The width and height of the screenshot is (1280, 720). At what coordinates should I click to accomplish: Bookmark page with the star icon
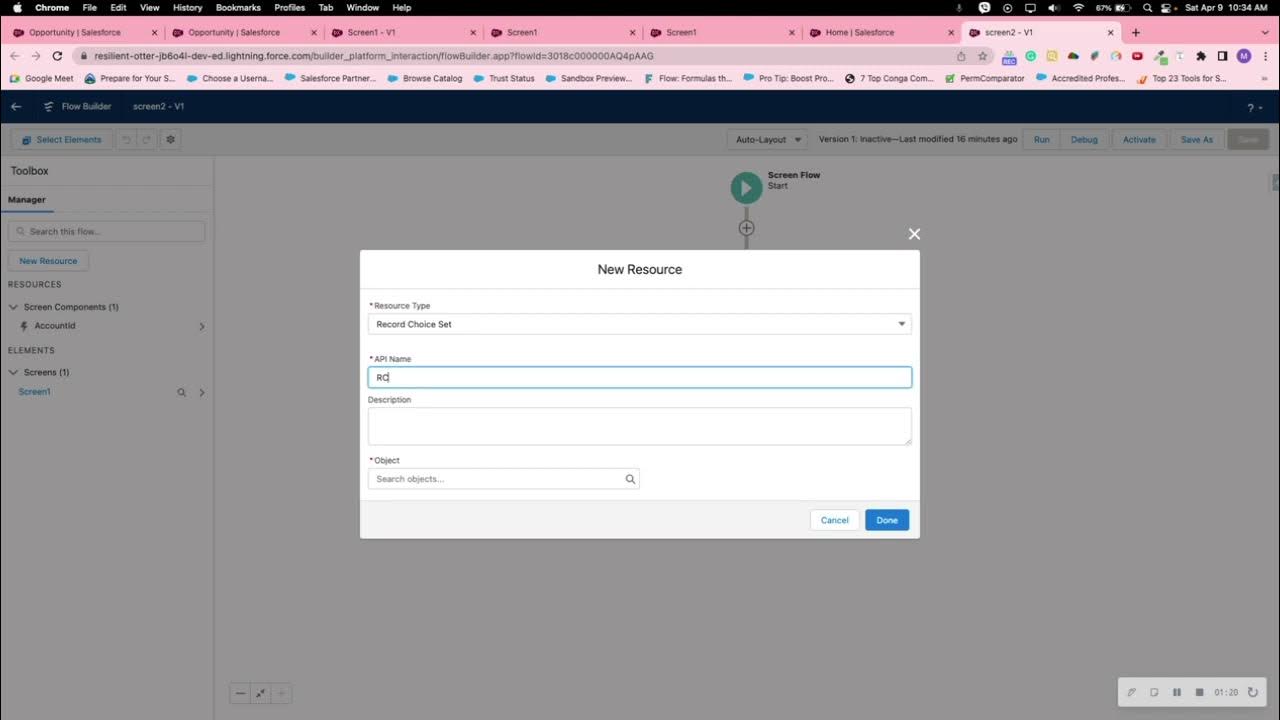click(x=983, y=56)
